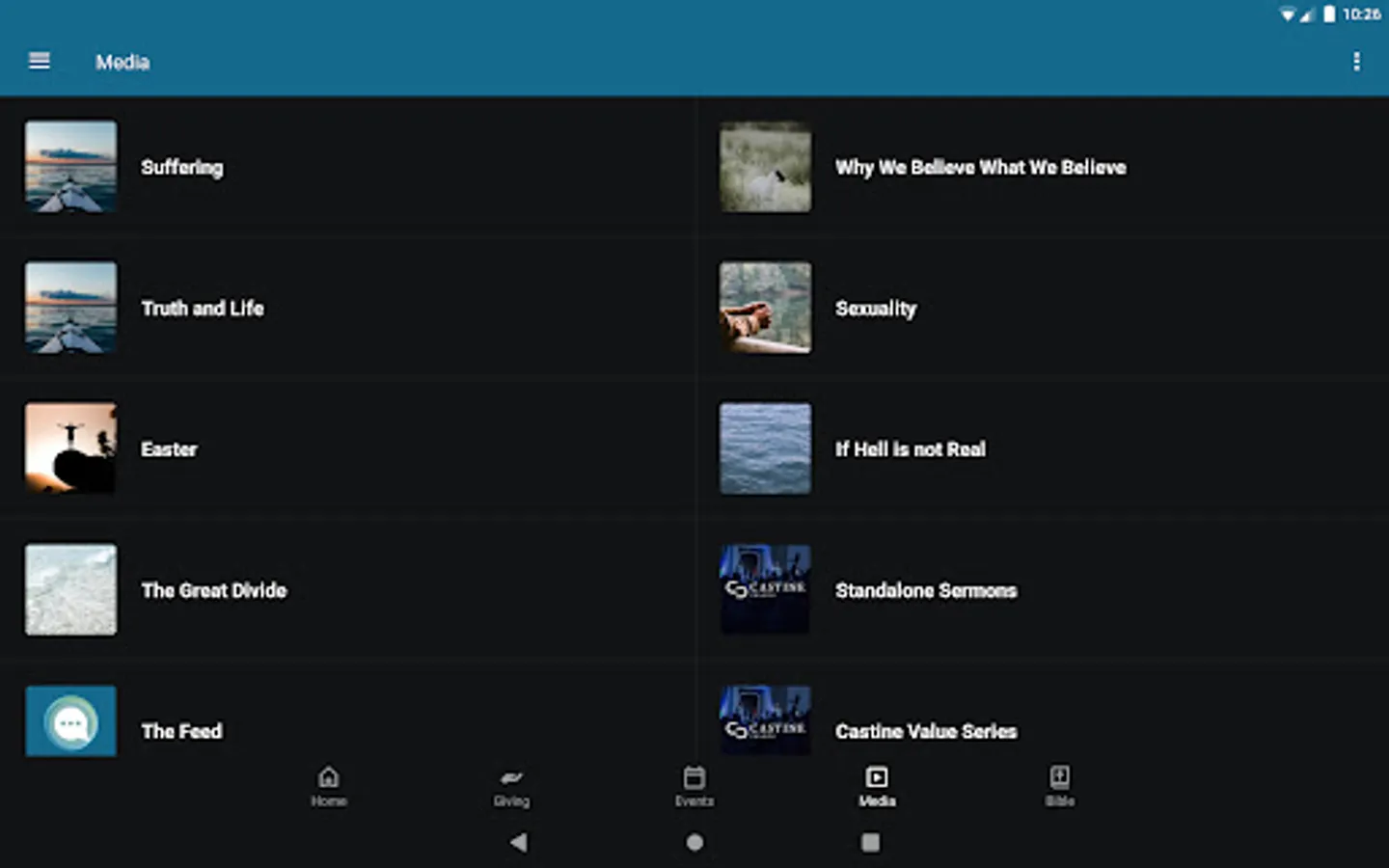Tap the Home tab label
Image resolution: width=1389 pixels, height=868 pixels.
coord(329,801)
